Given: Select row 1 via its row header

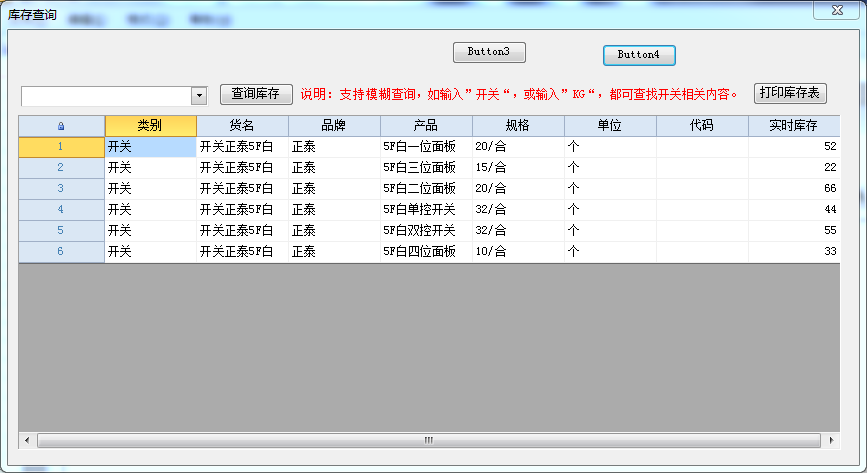Looking at the screenshot, I should pos(61,147).
